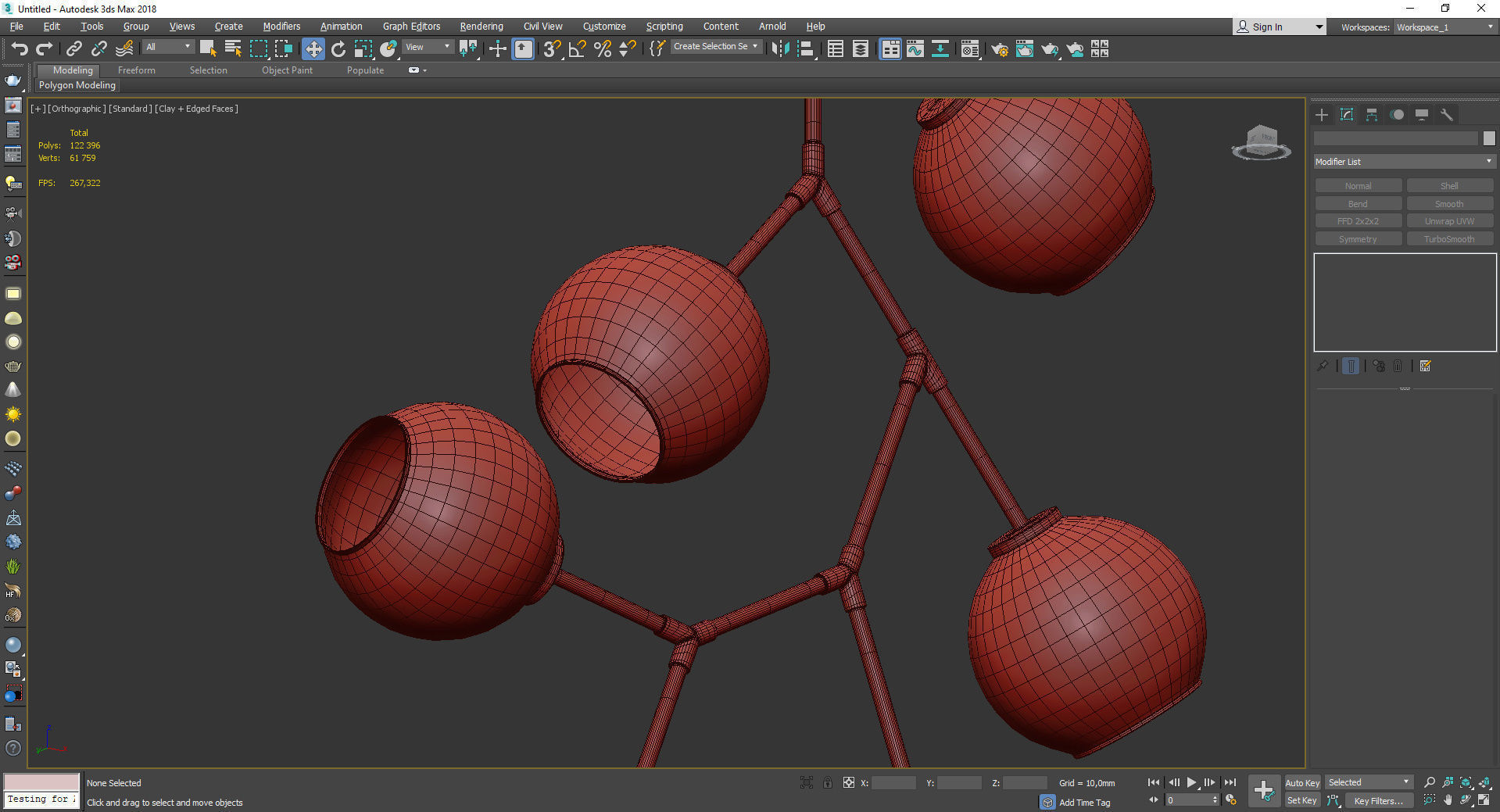
Task: Click the object name input field
Action: coord(1396,138)
